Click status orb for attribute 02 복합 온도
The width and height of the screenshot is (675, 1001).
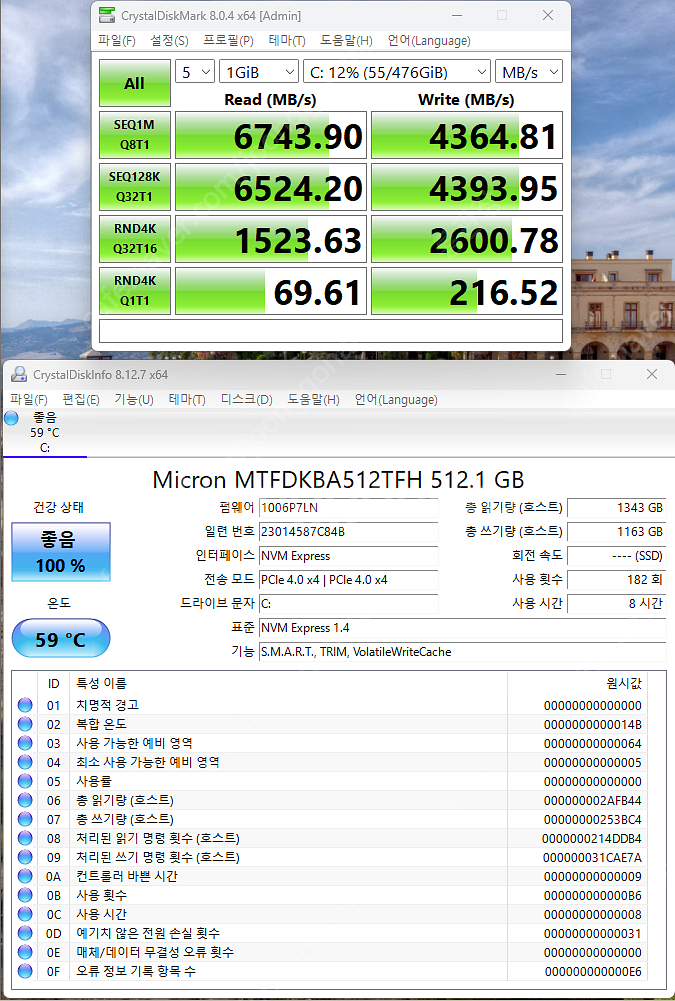(25, 724)
